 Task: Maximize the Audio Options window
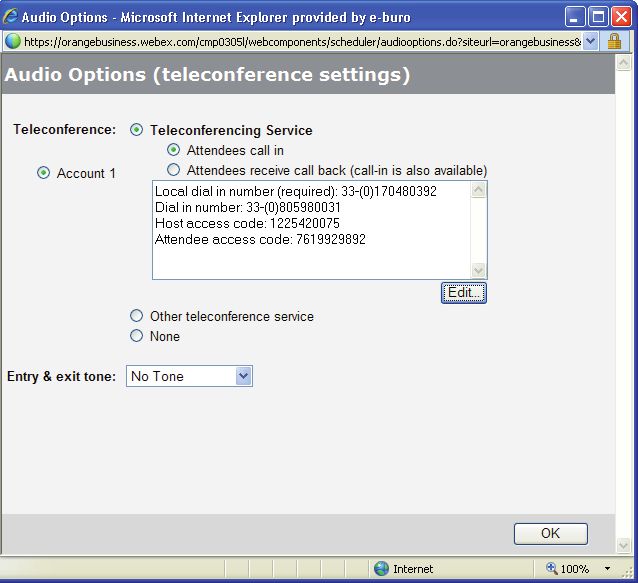point(598,17)
